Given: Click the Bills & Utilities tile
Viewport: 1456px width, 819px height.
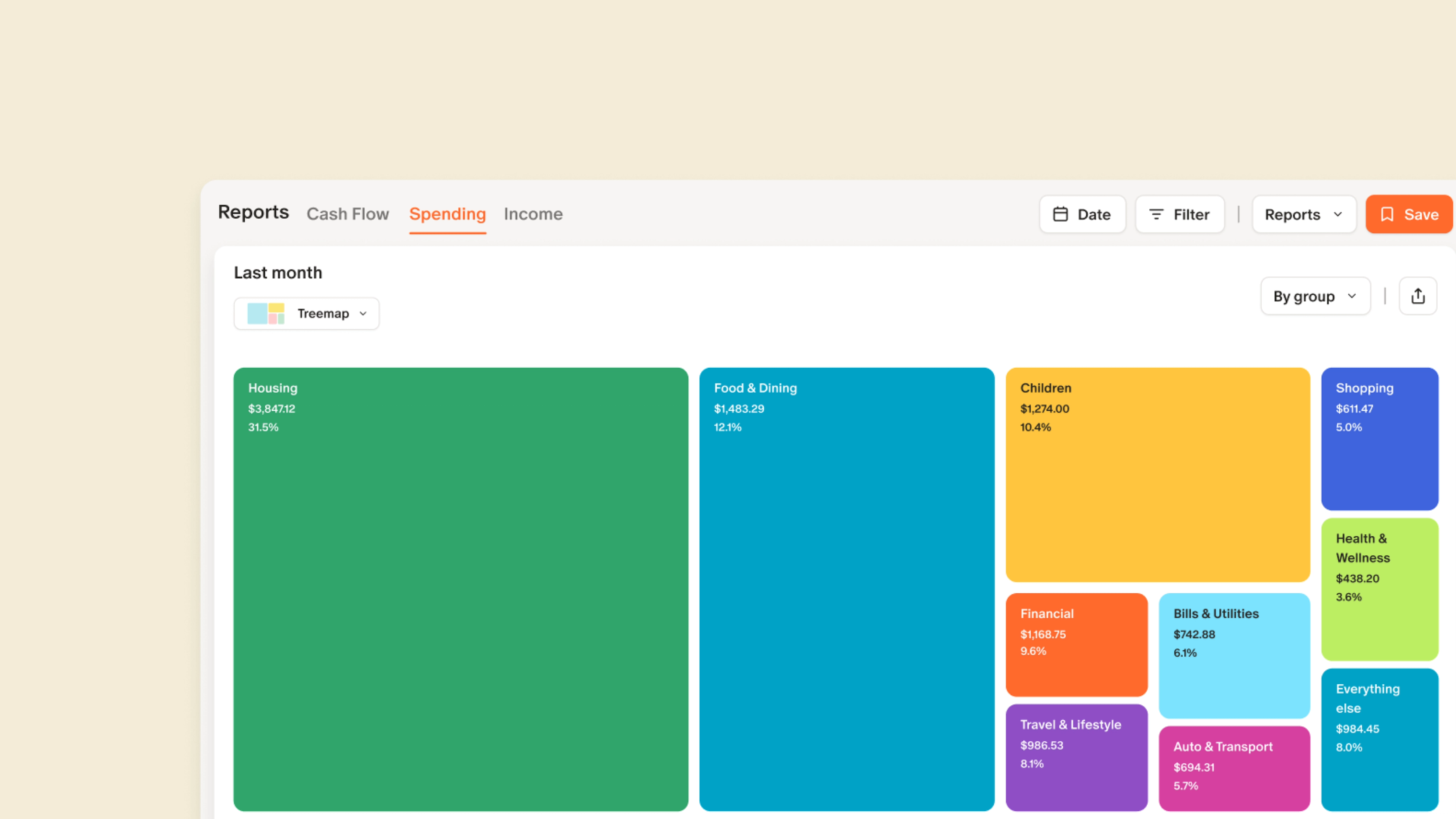Looking at the screenshot, I should click(1234, 656).
